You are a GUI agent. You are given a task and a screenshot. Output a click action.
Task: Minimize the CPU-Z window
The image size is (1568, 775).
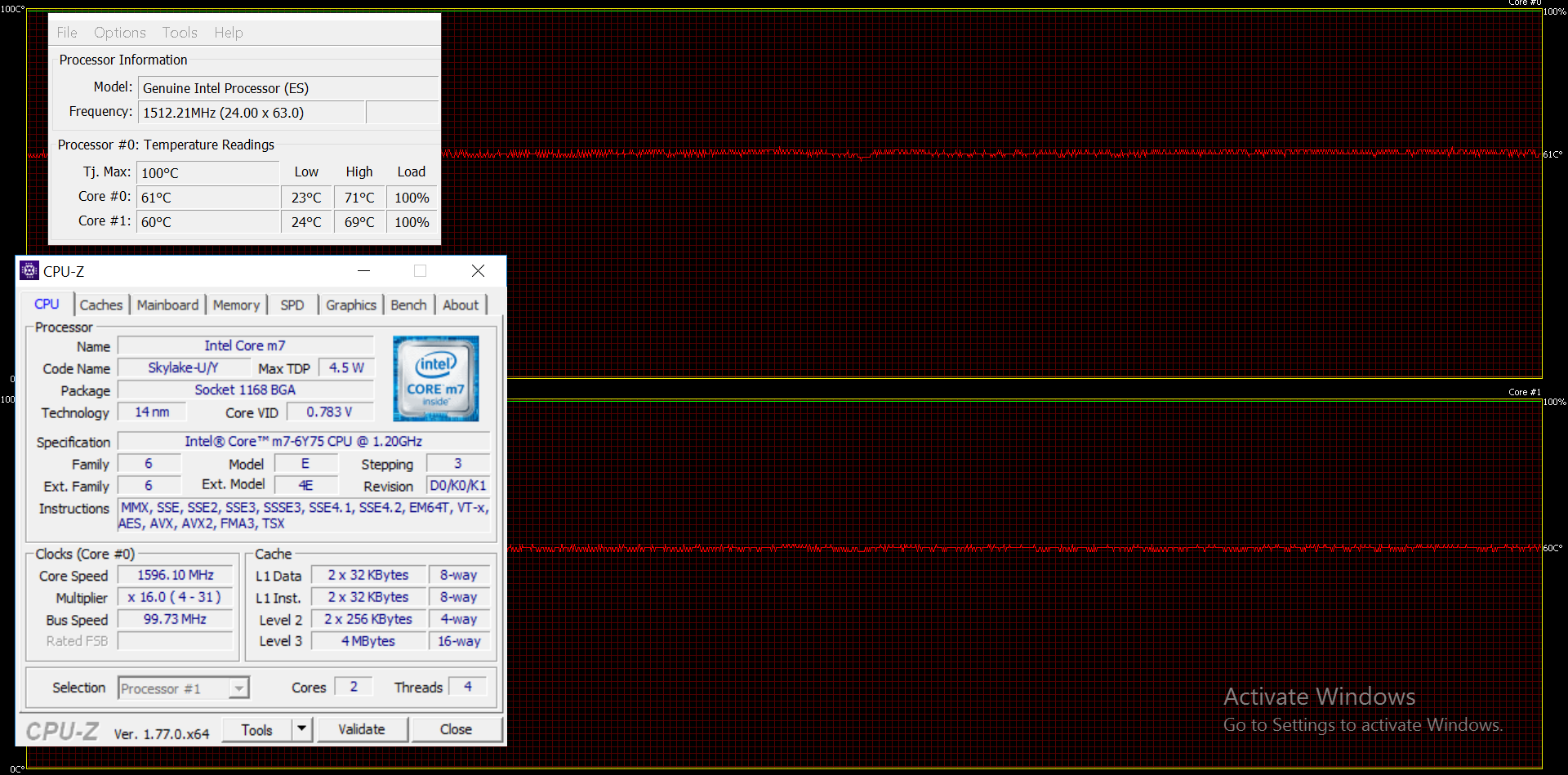[x=364, y=270]
